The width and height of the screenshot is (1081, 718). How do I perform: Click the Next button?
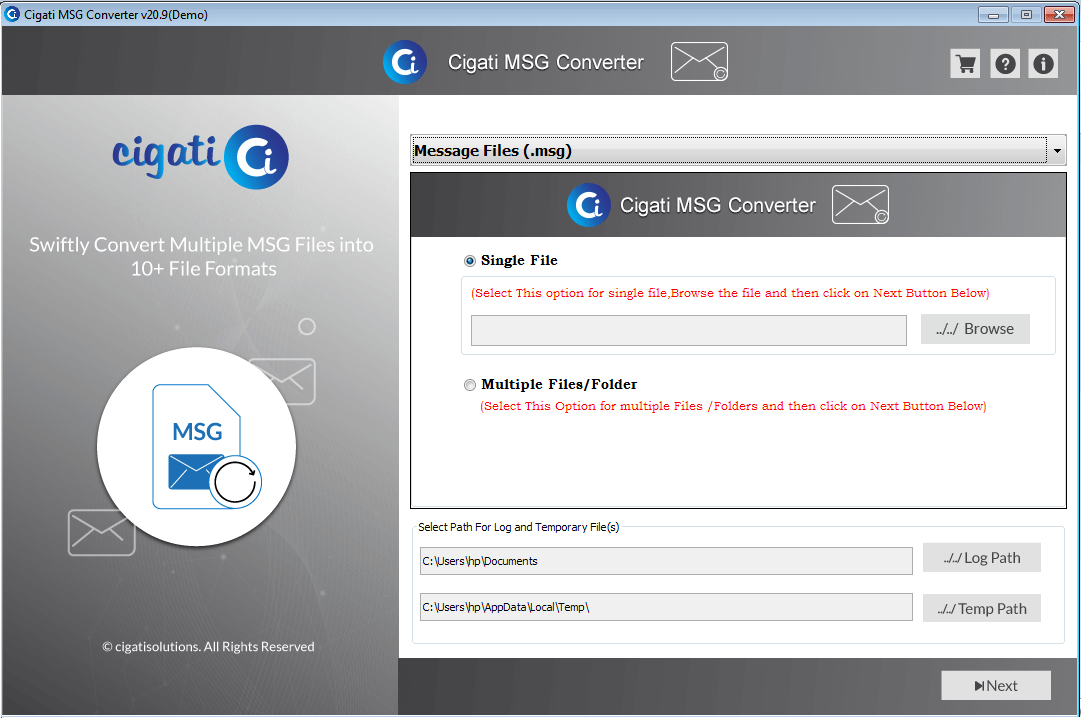tap(996, 686)
